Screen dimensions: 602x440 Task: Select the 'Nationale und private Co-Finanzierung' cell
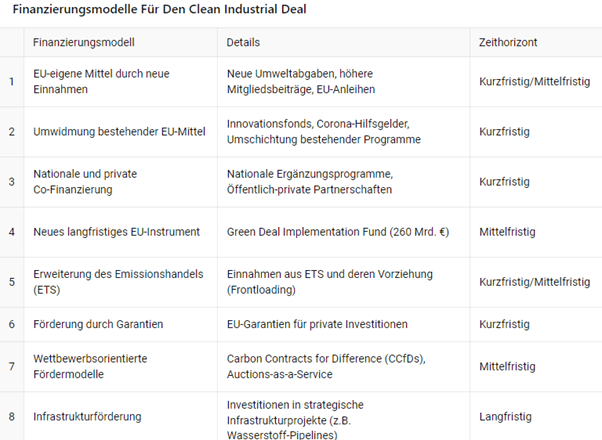click(85, 181)
